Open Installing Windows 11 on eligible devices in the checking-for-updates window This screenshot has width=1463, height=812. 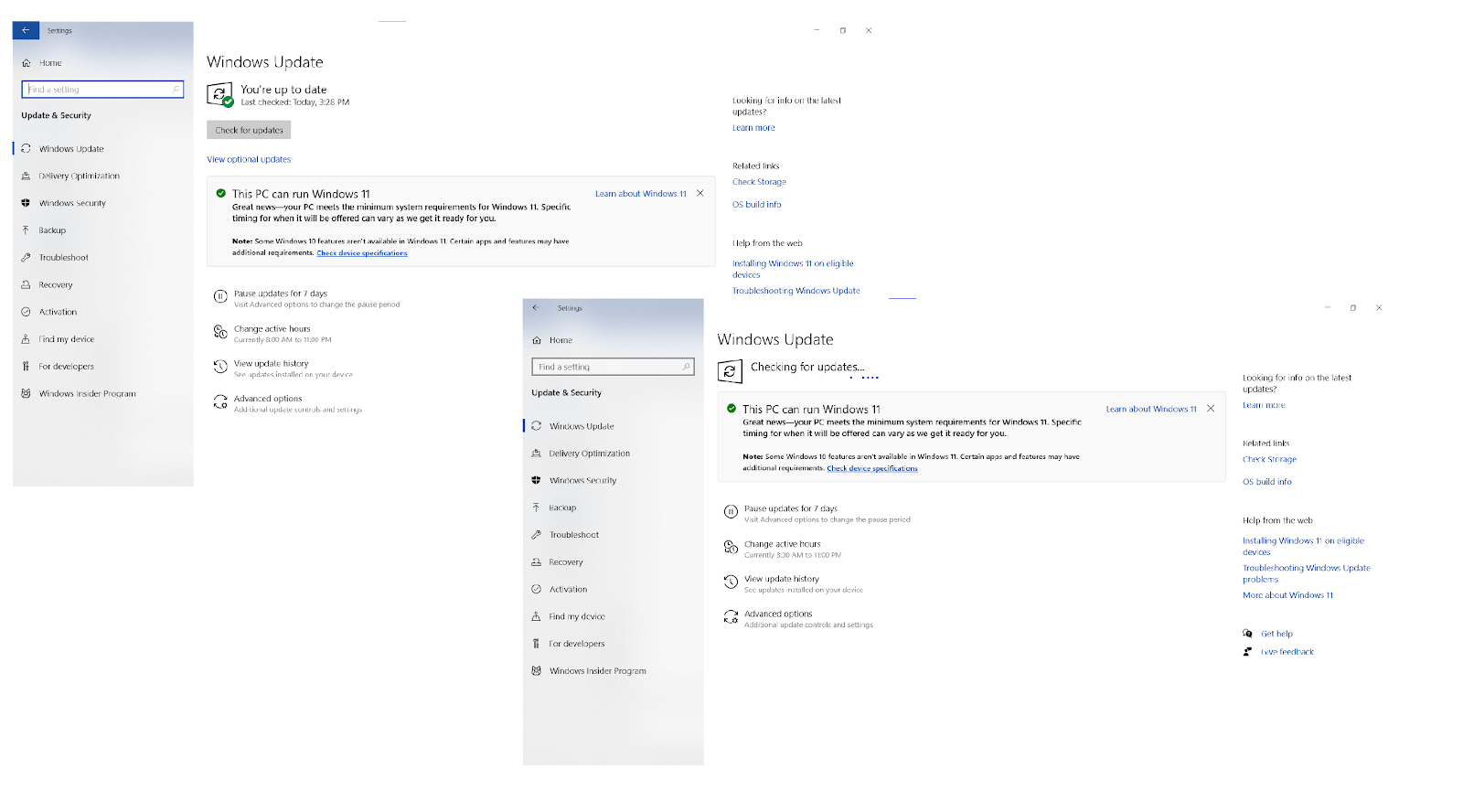click(x=1303, y=547)
